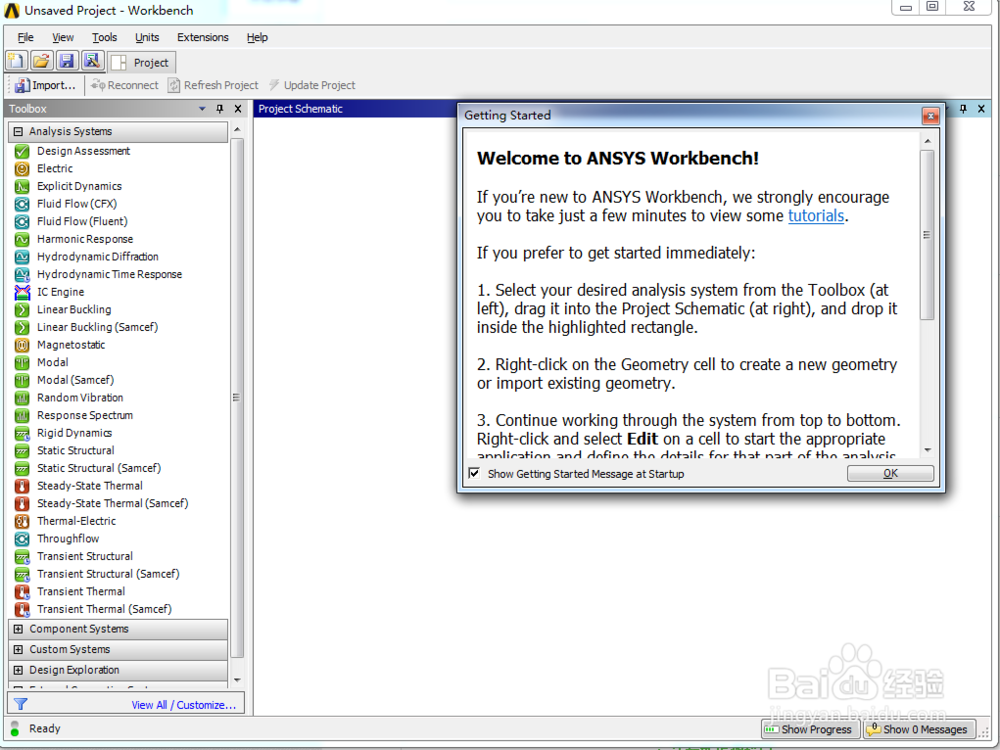Click the Show Progress button
Viewport: 1000px width, 750px height.
(x=810, y=729)
